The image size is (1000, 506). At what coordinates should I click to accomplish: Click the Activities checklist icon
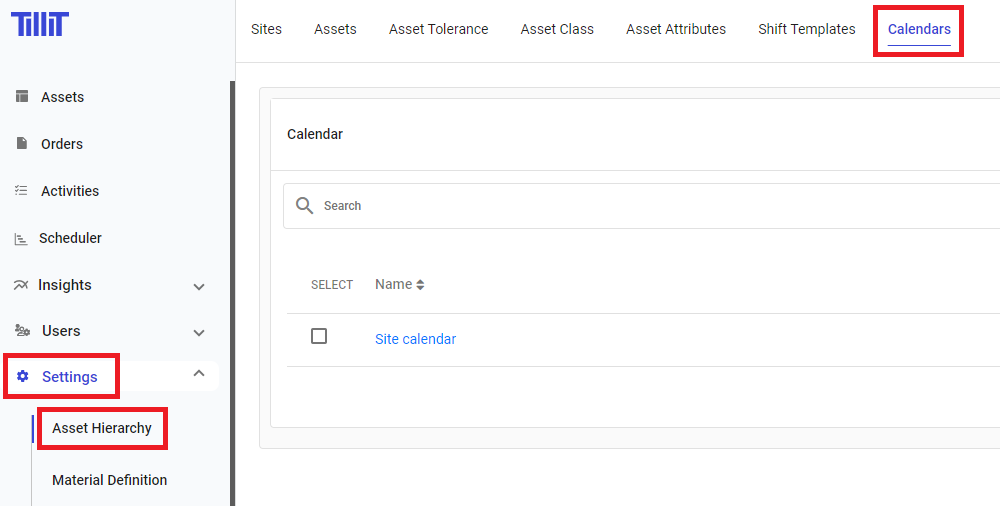point(21,191)
